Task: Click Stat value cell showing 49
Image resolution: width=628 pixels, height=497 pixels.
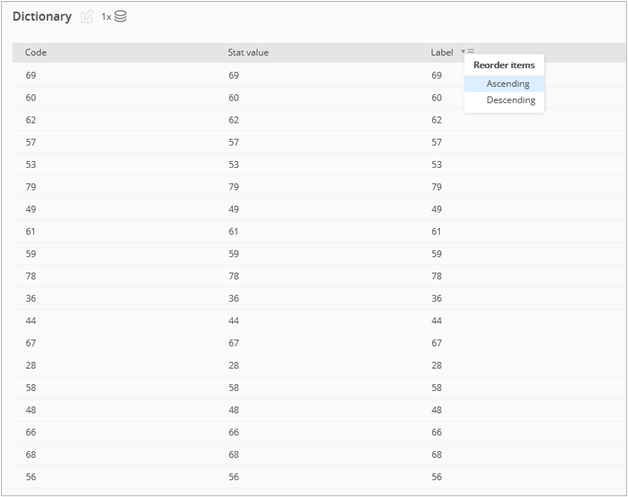Action: point(233,209)
